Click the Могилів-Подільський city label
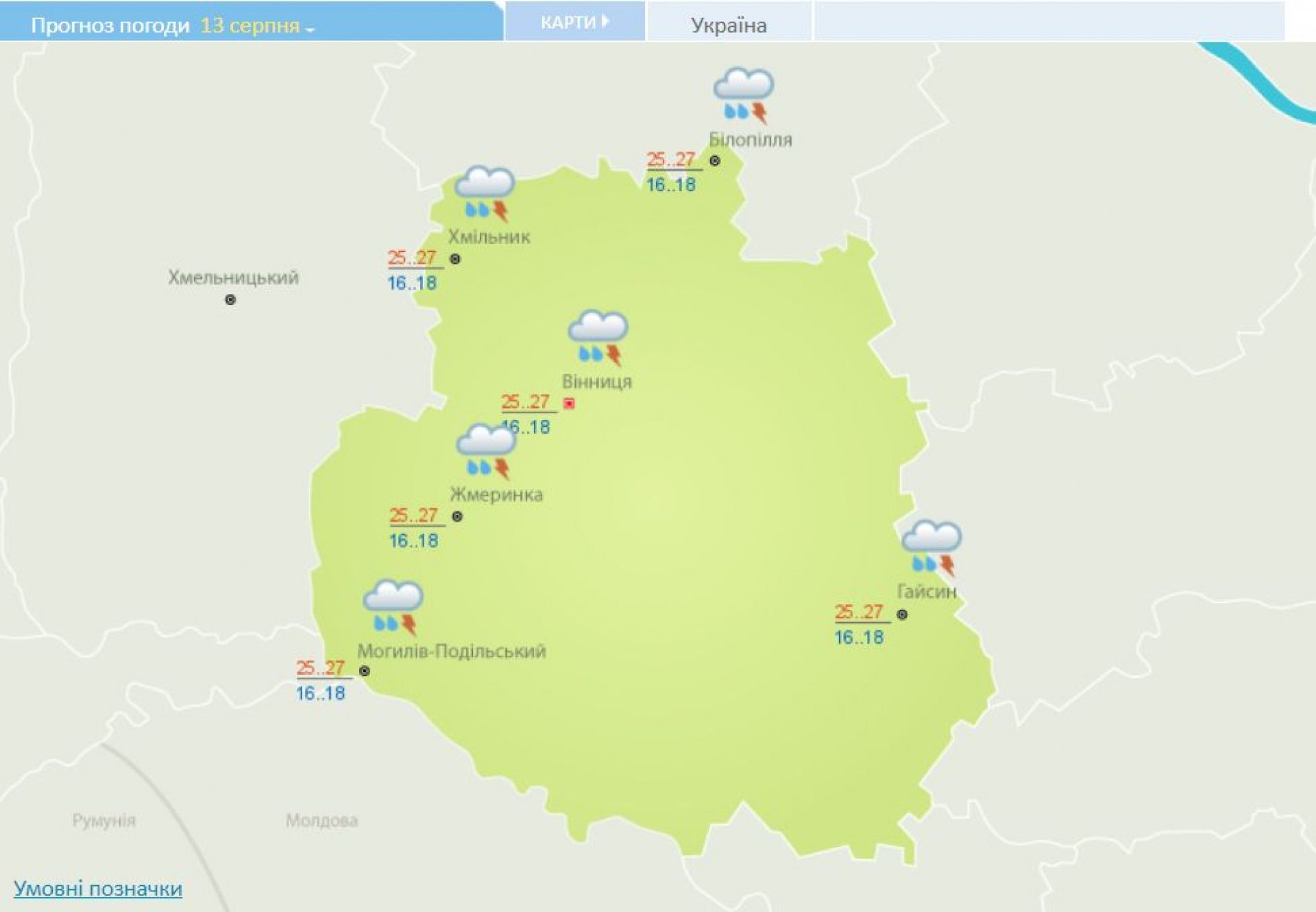This screenshot has height=912, width=1316. 451,651
